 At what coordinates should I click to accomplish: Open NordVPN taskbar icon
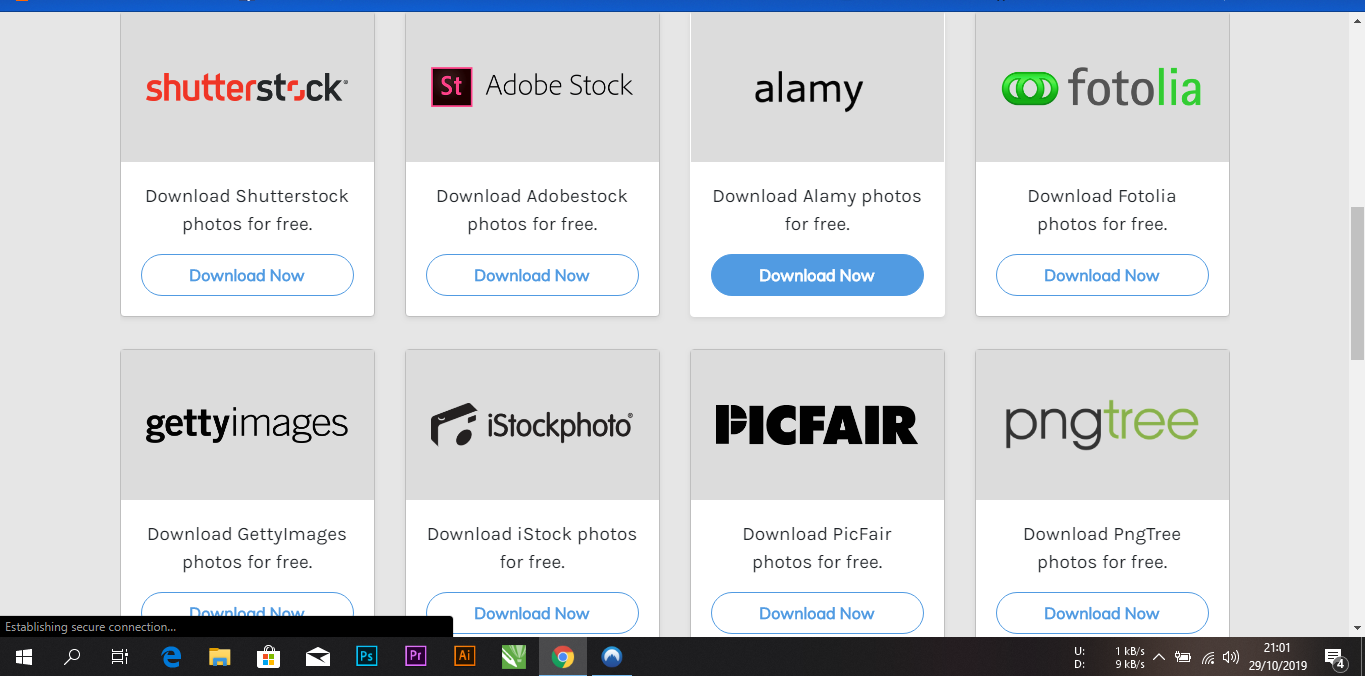pyautogui.click(x=612, y=657)
